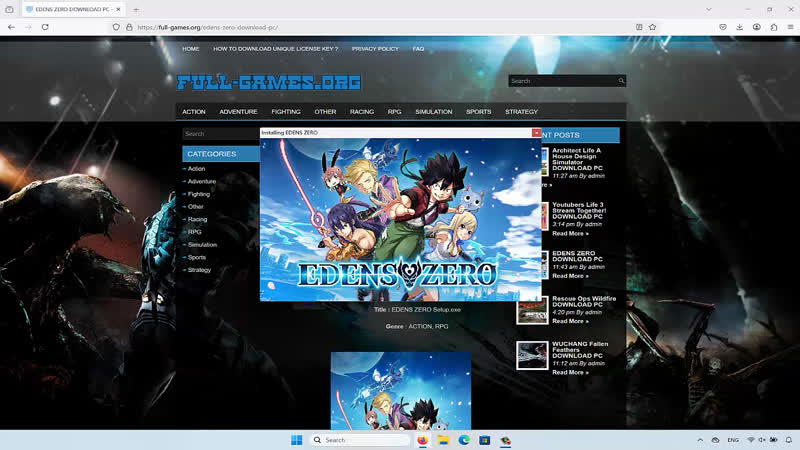Viewport: 800px width, 450px height.
Task: Bookmark this page with the star icon
Action: coord(653,27)
